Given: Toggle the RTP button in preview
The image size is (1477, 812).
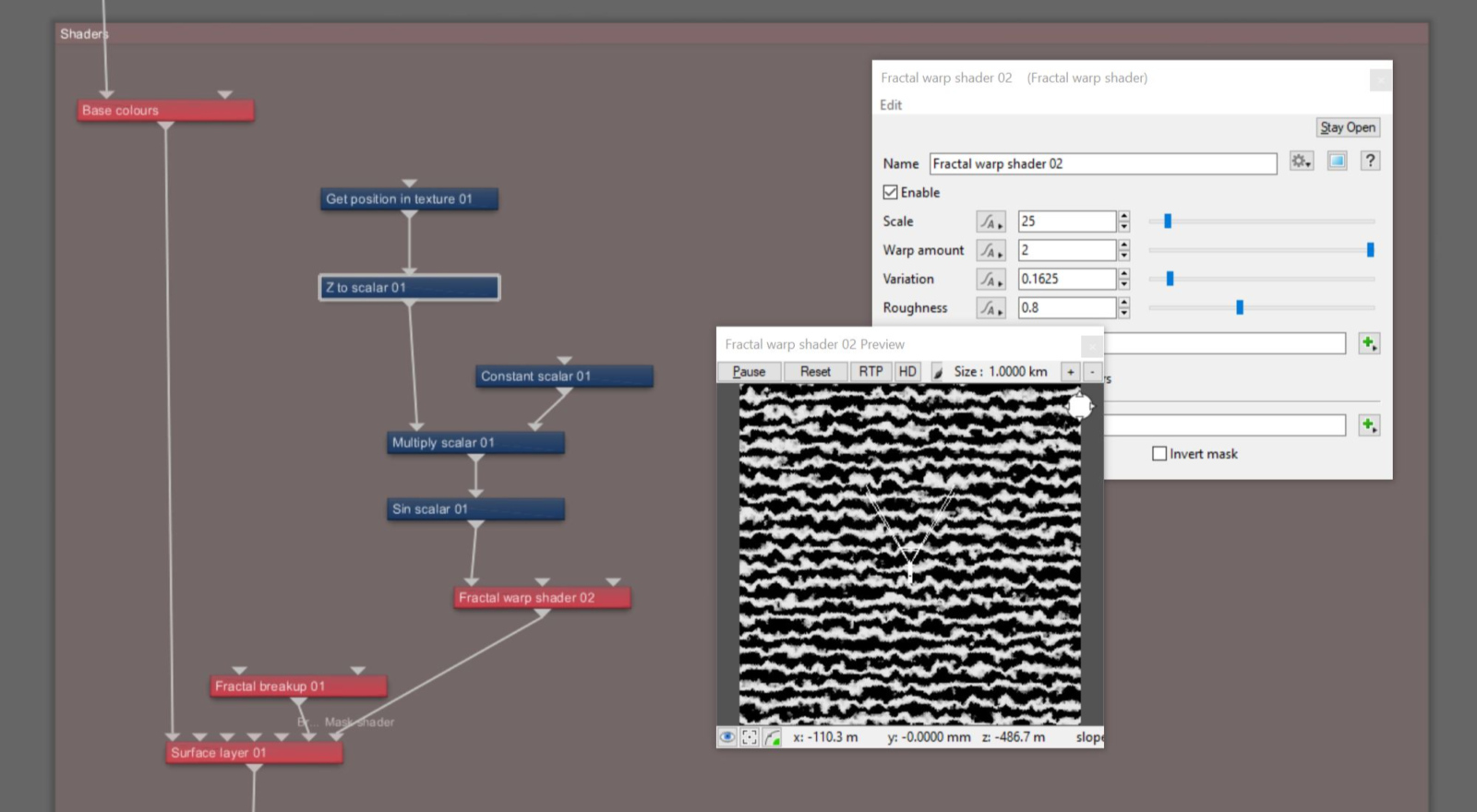Looking at the screenshot, I should pos(871,372).
